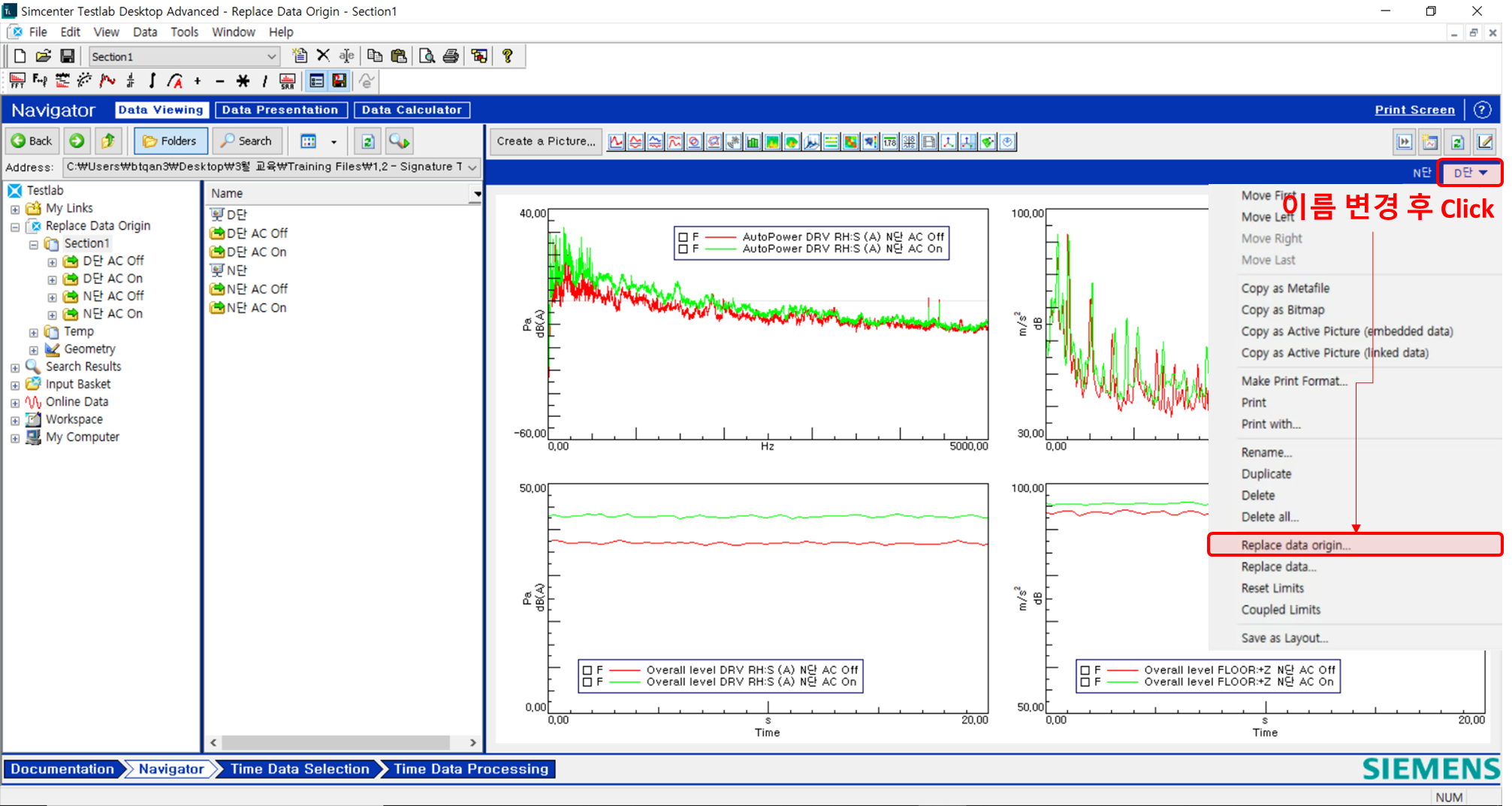Click the yellow question mark help icon

click(x=508, y=56)
